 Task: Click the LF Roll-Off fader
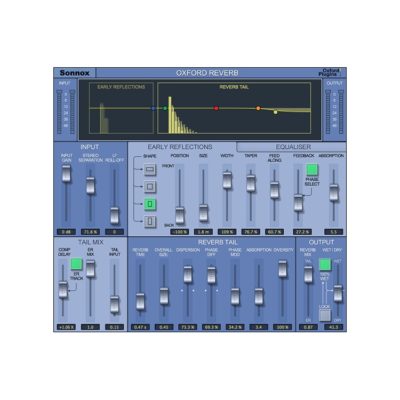pos(114,216)
